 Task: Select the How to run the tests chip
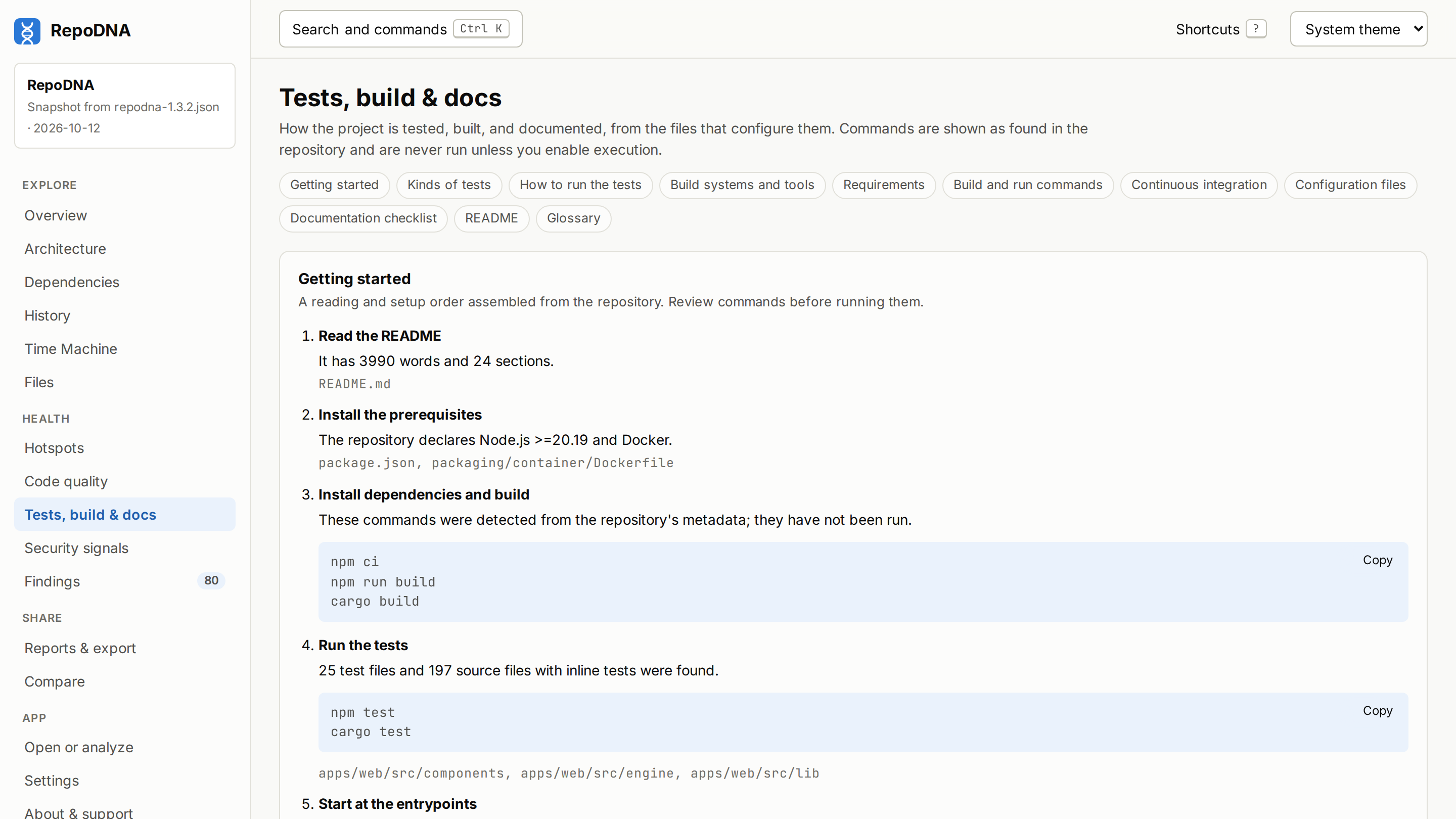coord(580,185)
